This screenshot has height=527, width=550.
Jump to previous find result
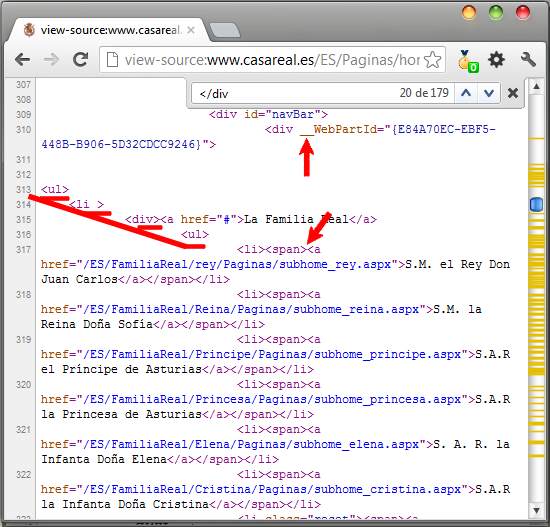pyautogui.click(x=466, y=93)
